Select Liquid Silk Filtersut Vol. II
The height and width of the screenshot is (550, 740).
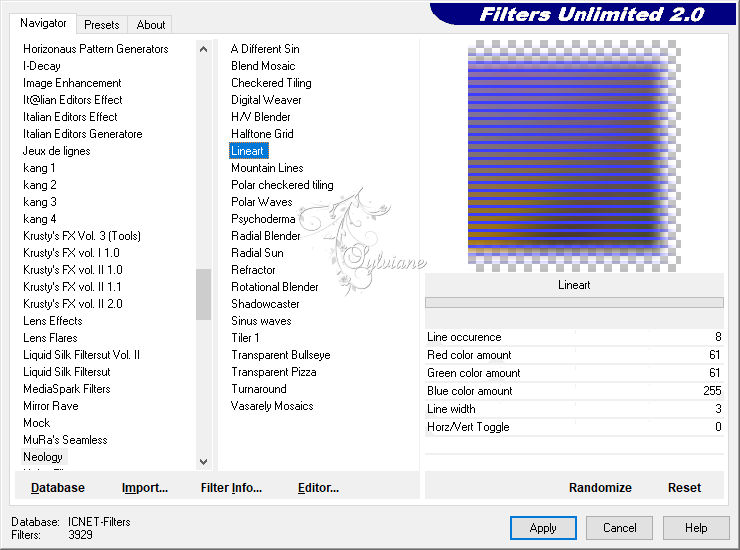tap(81, 355)
